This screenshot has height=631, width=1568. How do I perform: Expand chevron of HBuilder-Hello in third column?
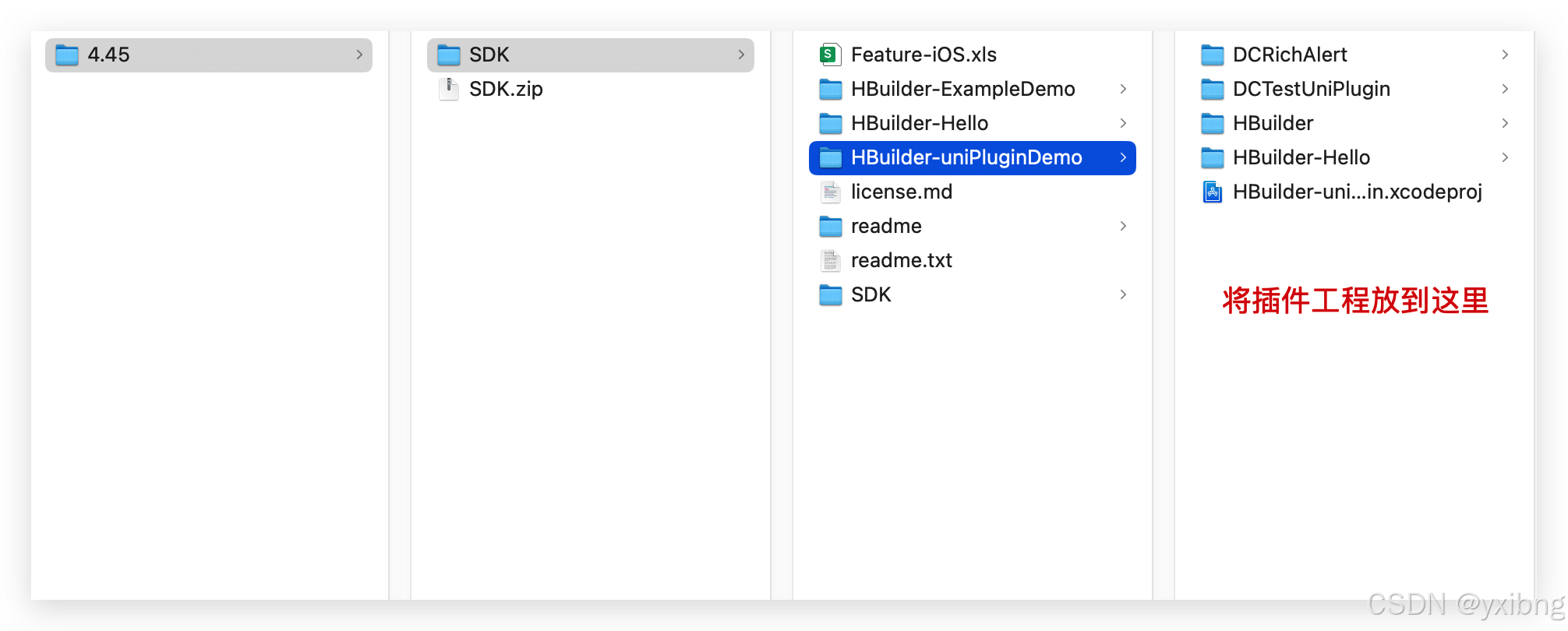tap(1123, 123)
